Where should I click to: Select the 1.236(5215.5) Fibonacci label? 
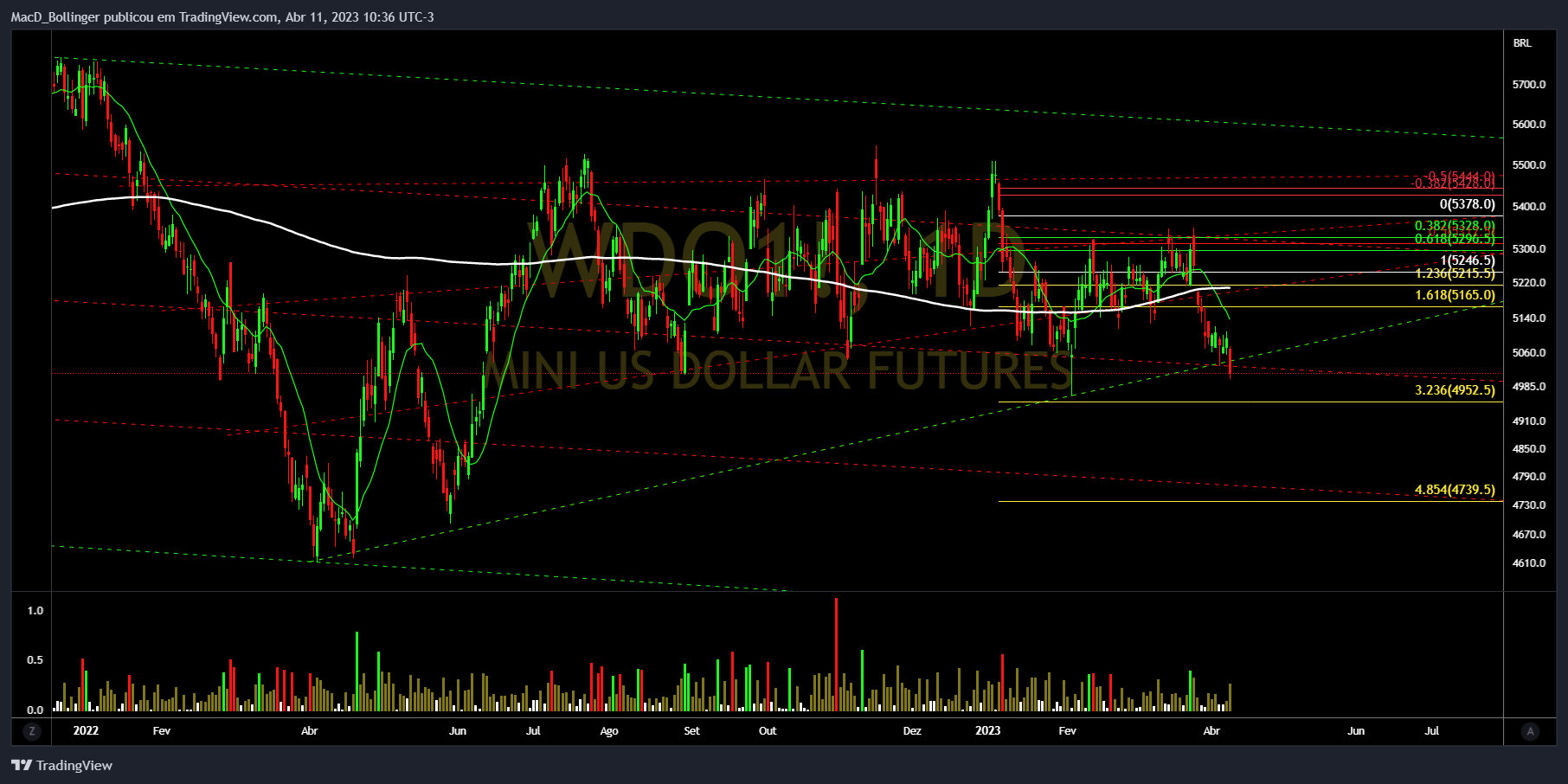pyautogui.click(x=1455, y=273)
